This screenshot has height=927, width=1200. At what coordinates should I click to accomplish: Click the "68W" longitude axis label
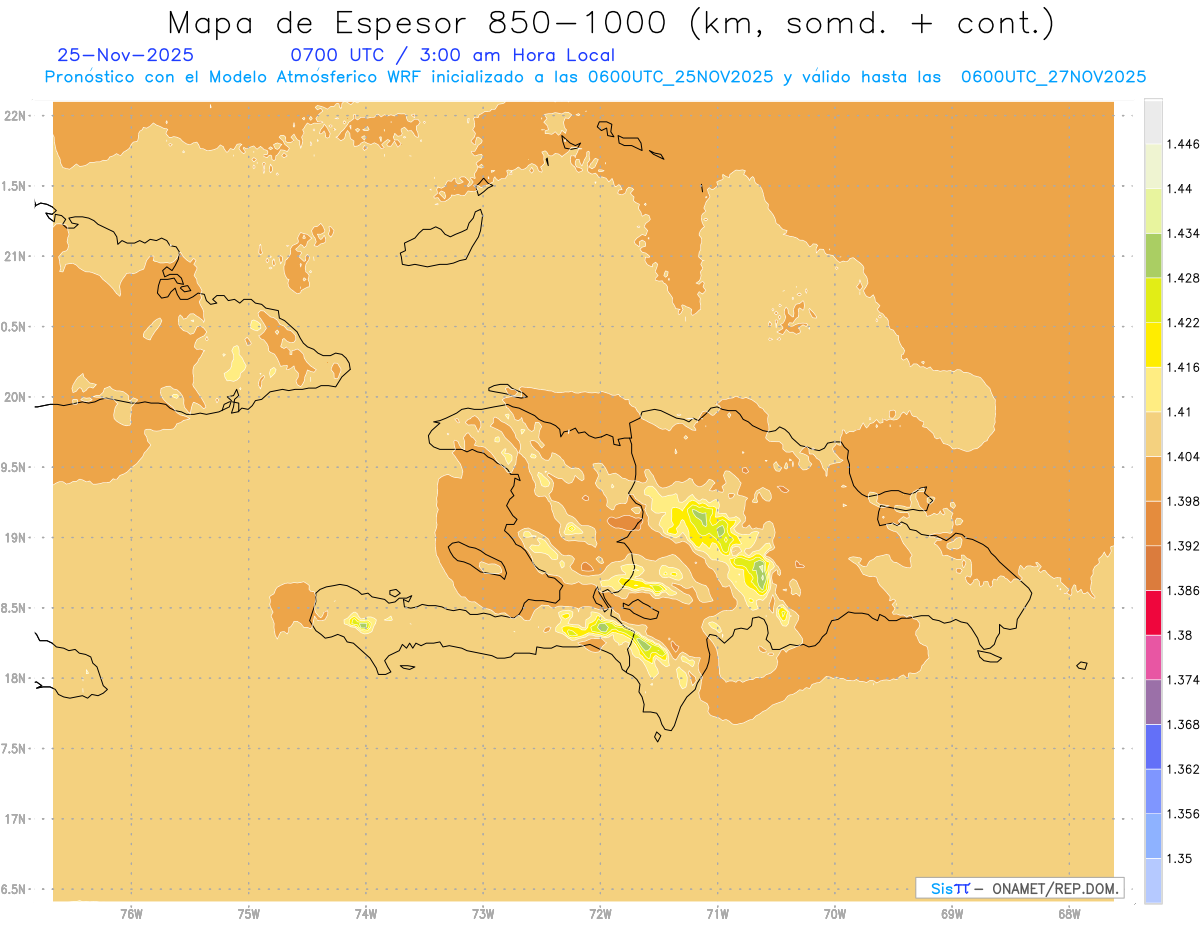click(1069, 913)
